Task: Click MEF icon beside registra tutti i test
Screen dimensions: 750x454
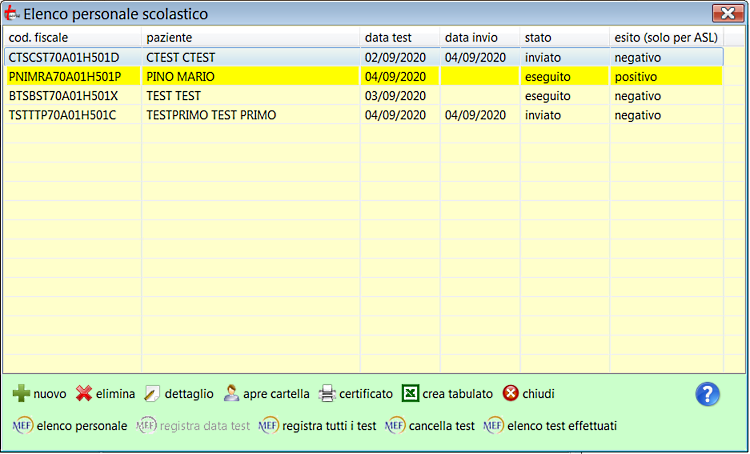Action: pos(268,425)
